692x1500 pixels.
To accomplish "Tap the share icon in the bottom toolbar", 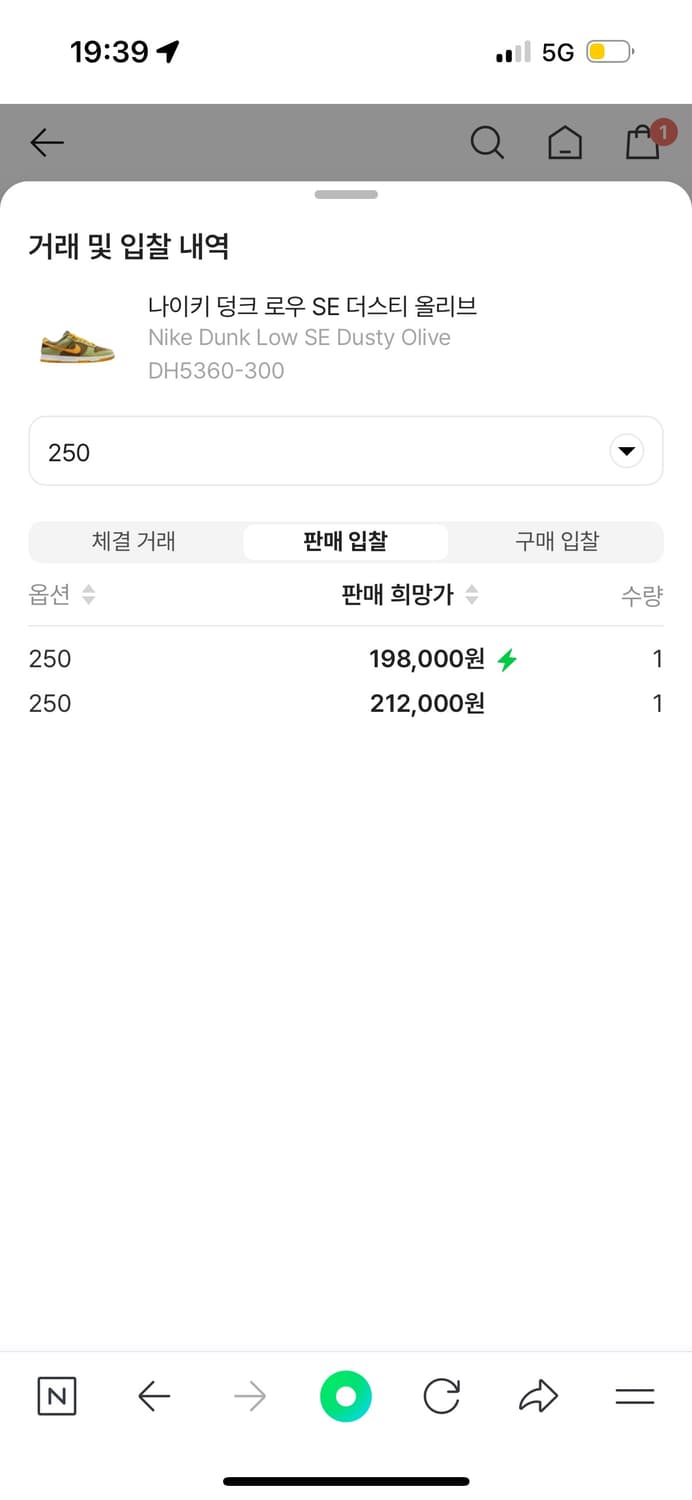I will coord(538,1396).
